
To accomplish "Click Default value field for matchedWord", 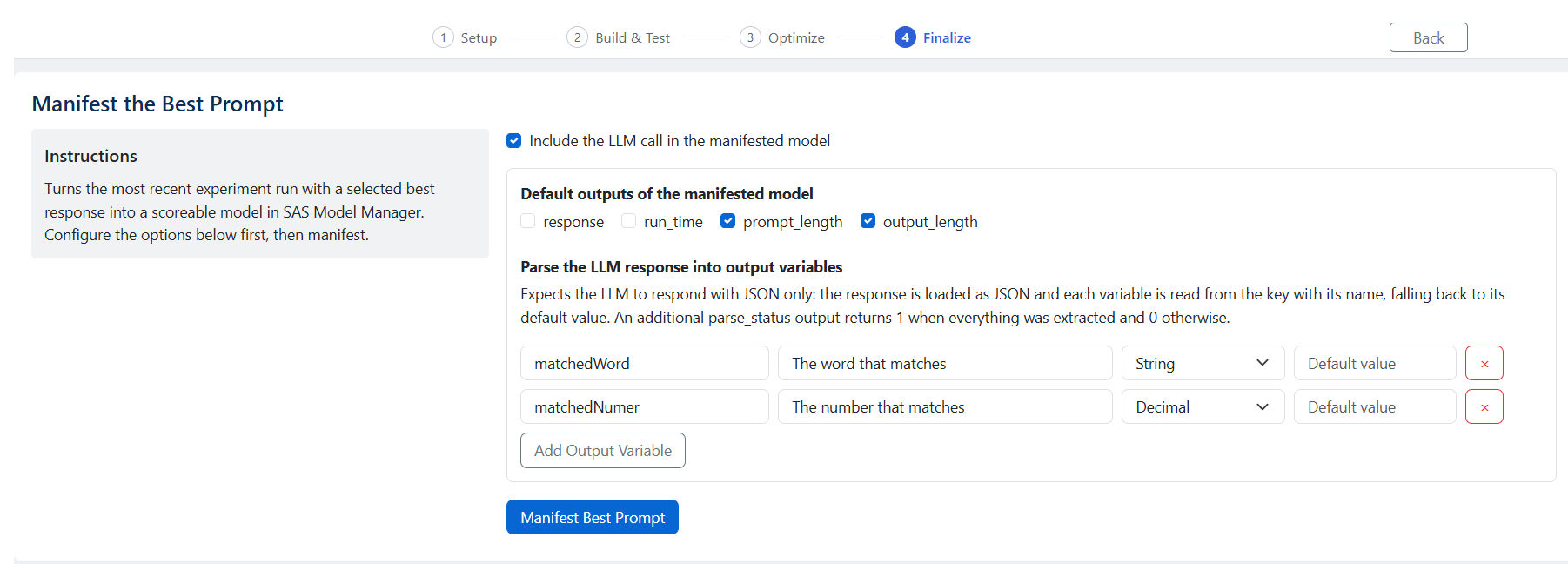I will pyautogui.click(x=1375, y=363).
